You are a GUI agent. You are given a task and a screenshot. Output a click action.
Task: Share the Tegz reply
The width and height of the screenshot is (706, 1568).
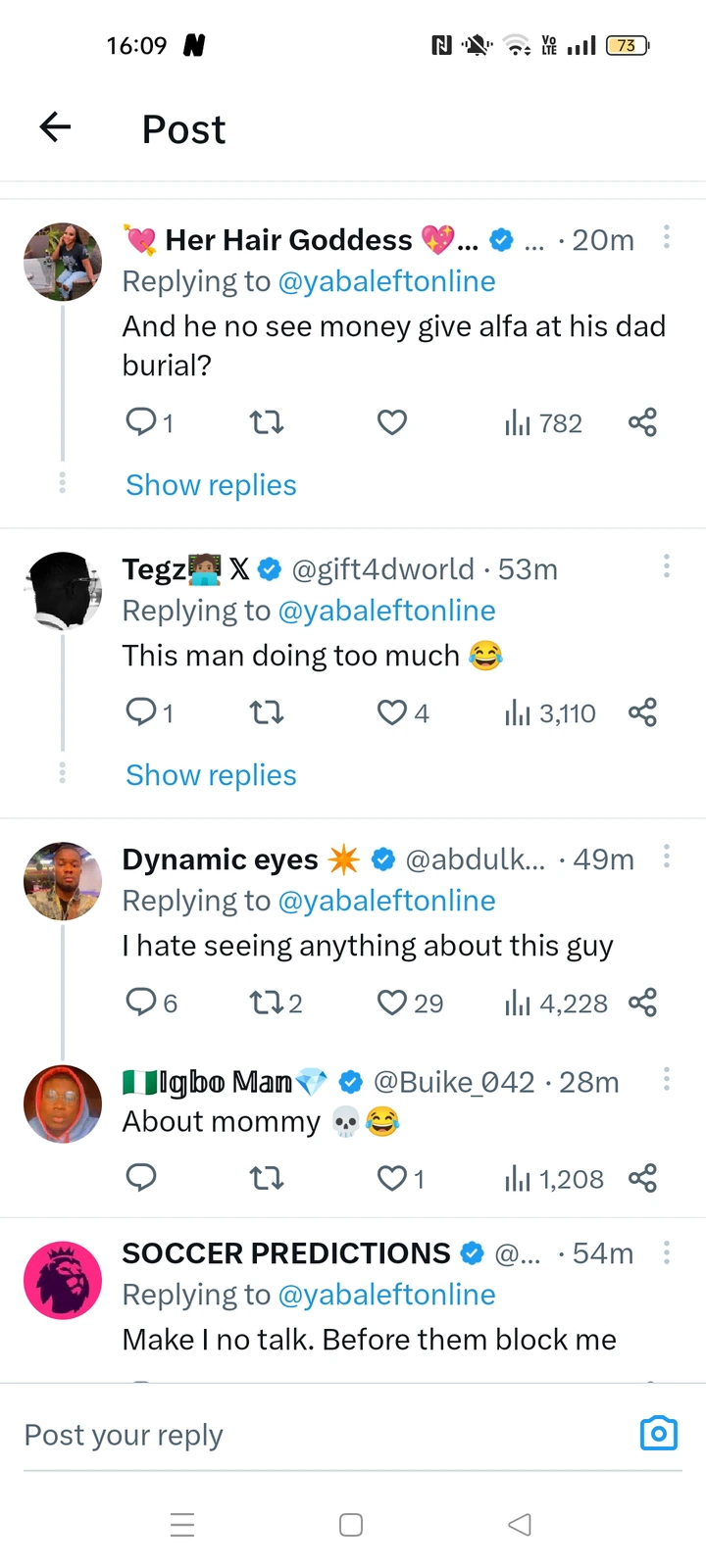(x=642, y=712)
